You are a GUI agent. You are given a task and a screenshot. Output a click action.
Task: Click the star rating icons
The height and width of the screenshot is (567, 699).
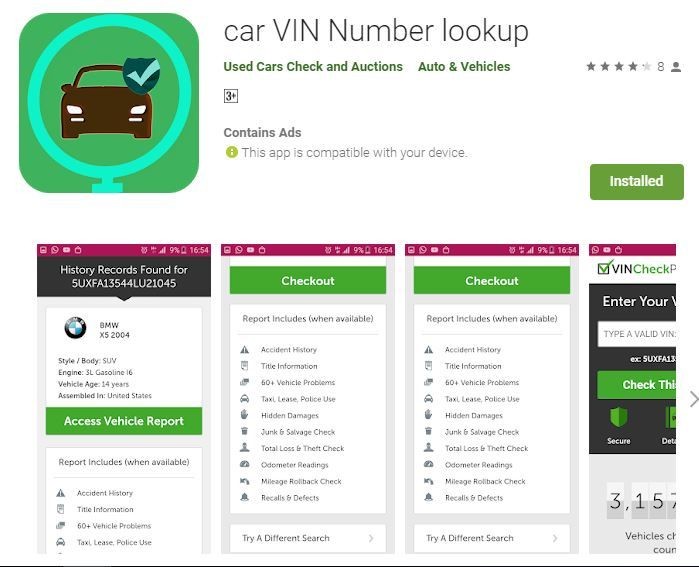(x=618, y=67)
